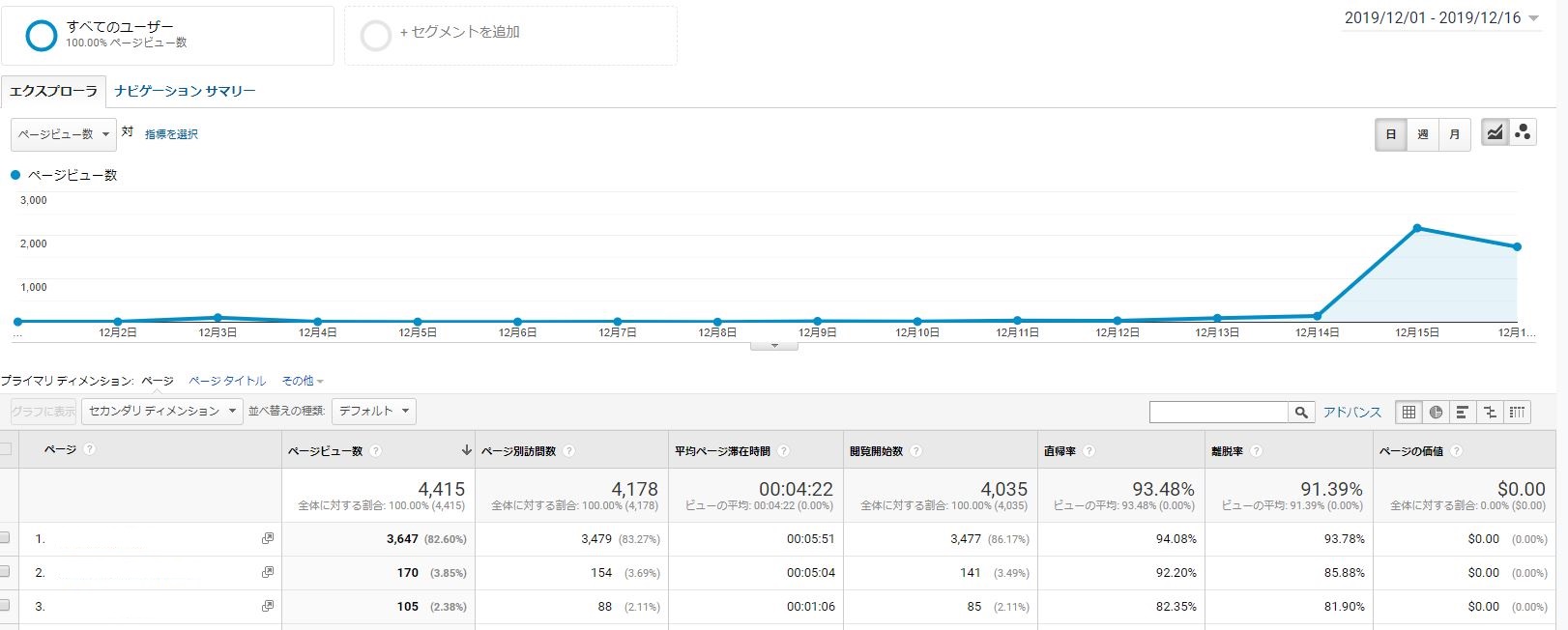1568x630 pixels.
Task: Click the アドバンス advanced filter link
Action: [x=1351, y=413]
